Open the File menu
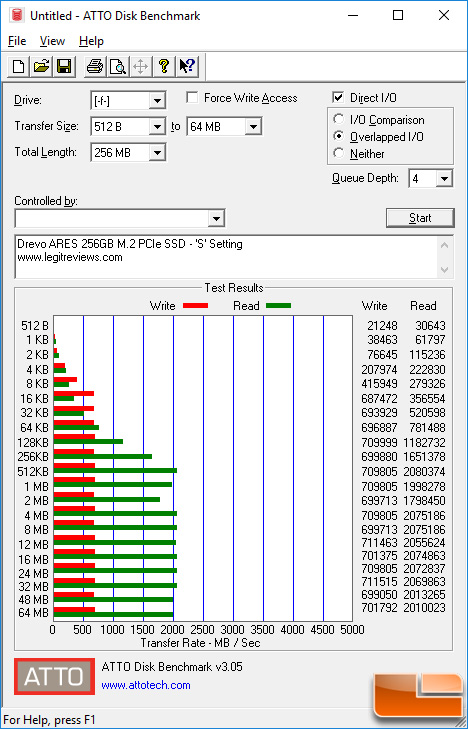This screenshot has width=468, height=729. point(17,41)
